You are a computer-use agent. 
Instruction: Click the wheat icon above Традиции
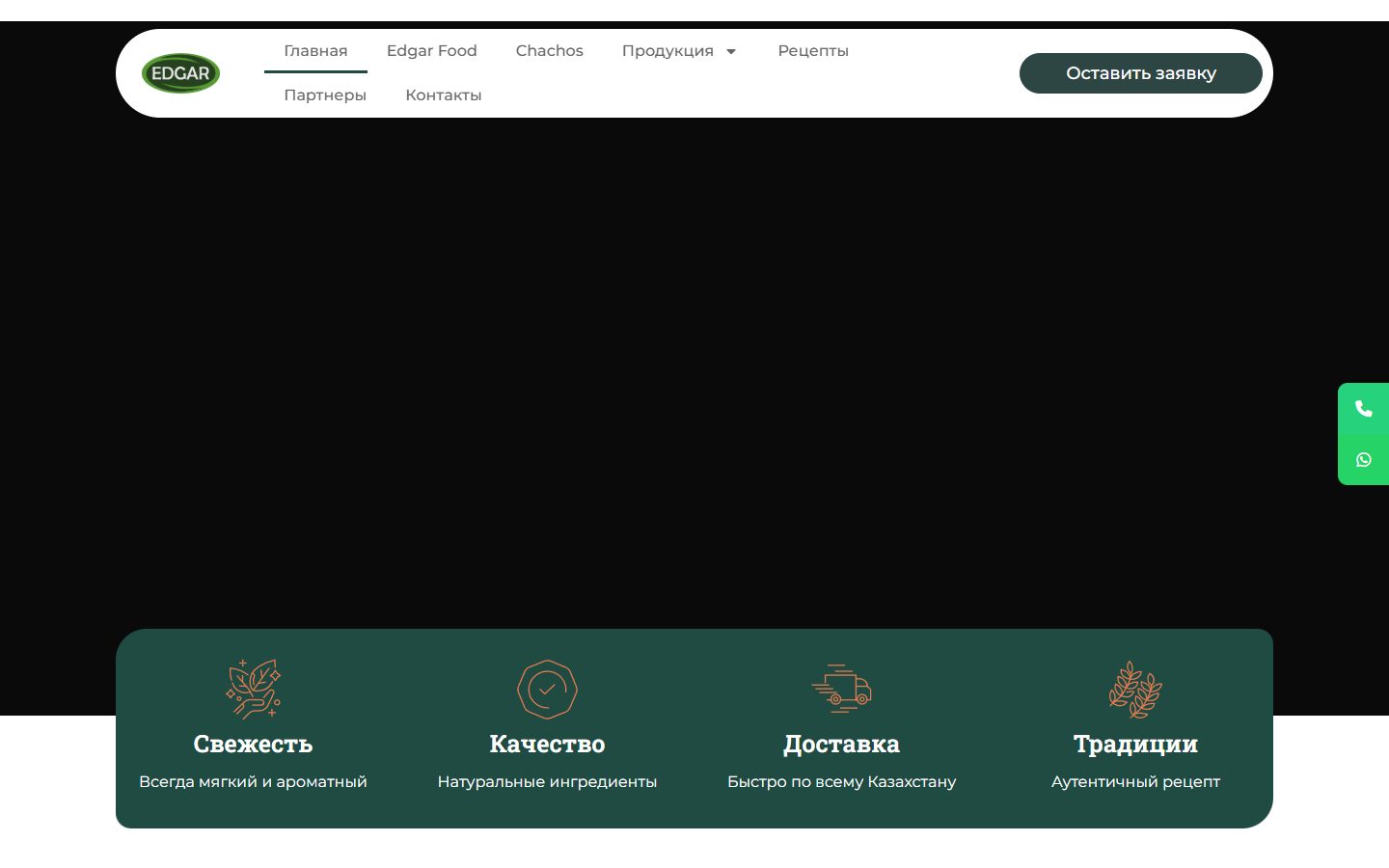coord(1135,689)
